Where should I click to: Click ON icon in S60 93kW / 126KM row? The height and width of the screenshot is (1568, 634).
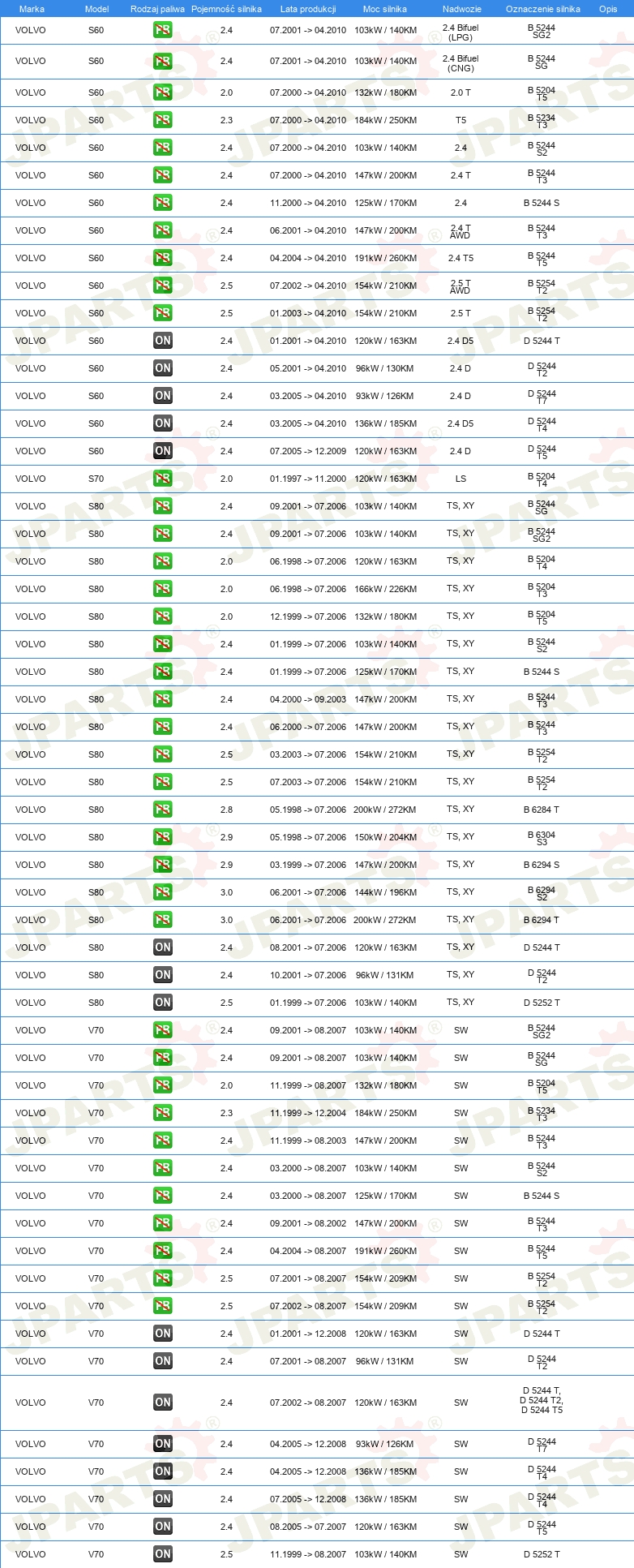tap(163, 396)
